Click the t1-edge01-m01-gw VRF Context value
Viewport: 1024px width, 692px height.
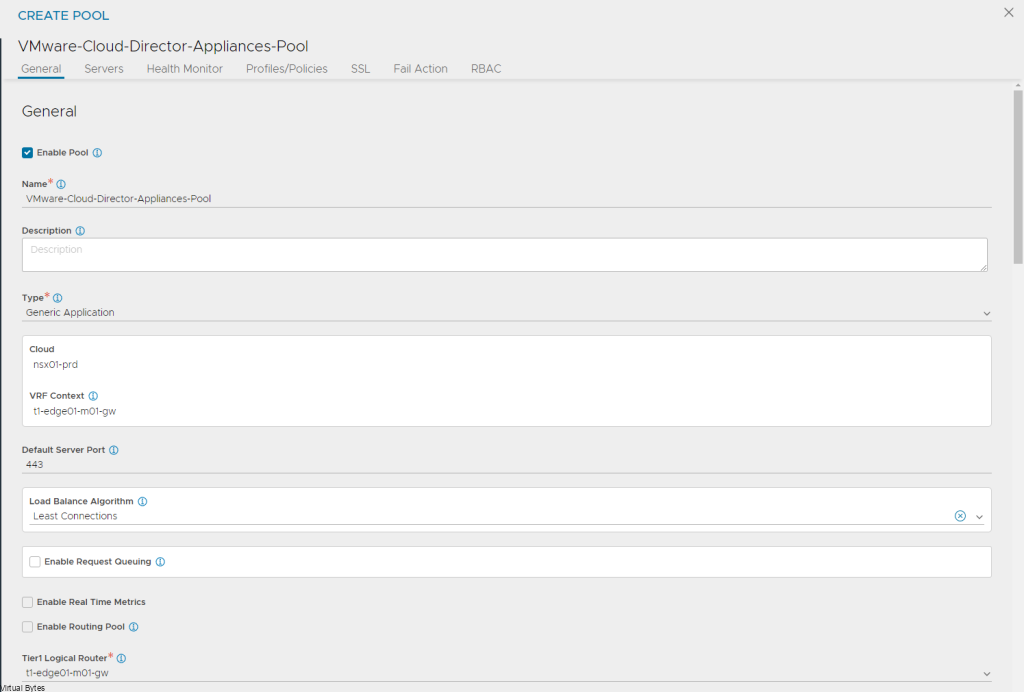pyautogui.click(x=74, y=411)
